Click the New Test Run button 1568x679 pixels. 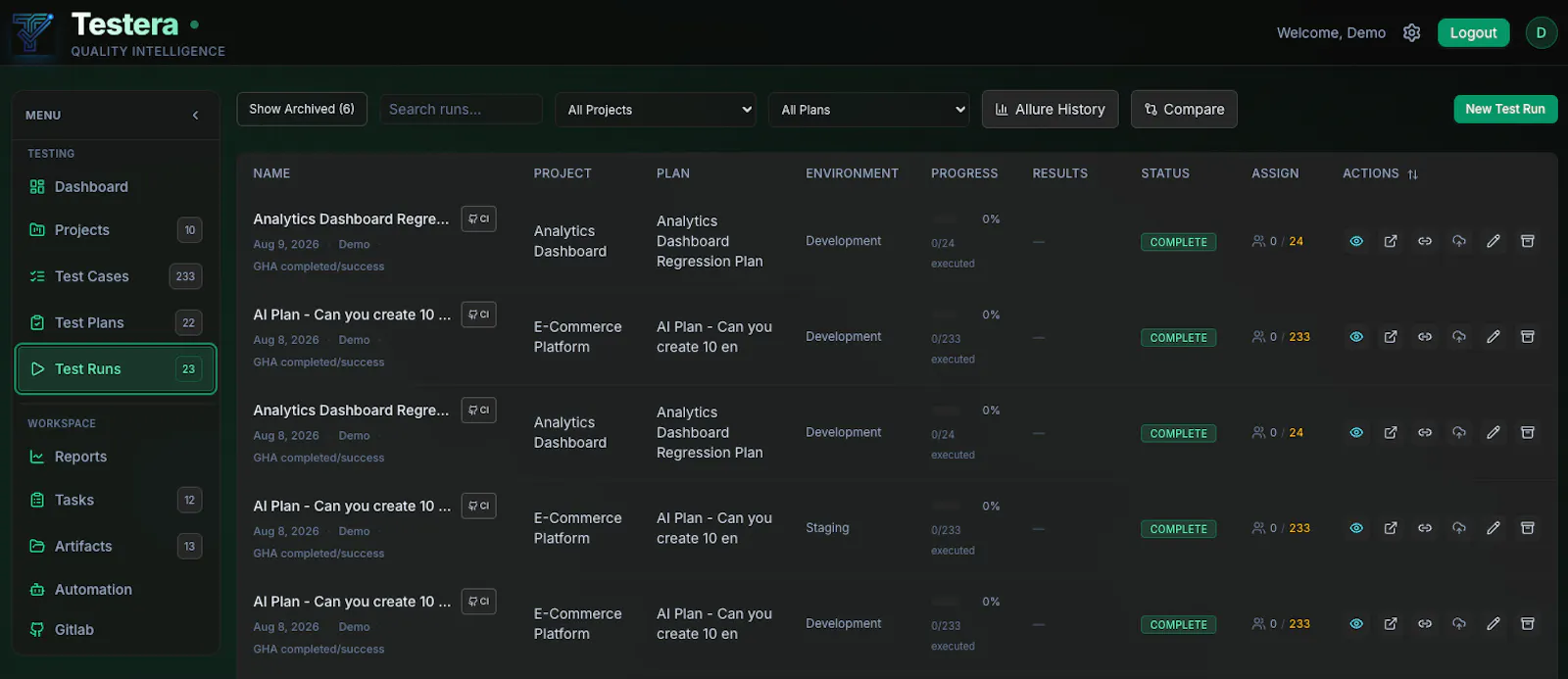pyautogui.click(x=1505, y=109)
